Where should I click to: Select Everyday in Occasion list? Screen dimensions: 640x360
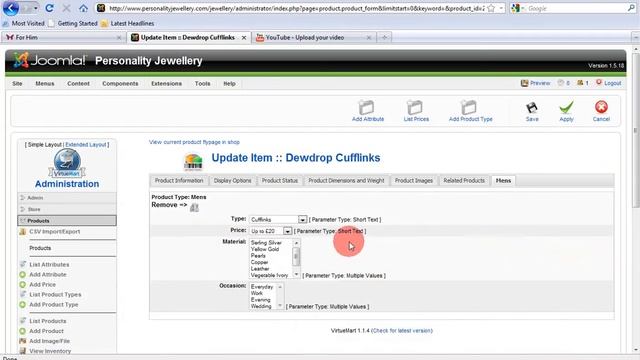pyautogui.click(x=262, y=287)
